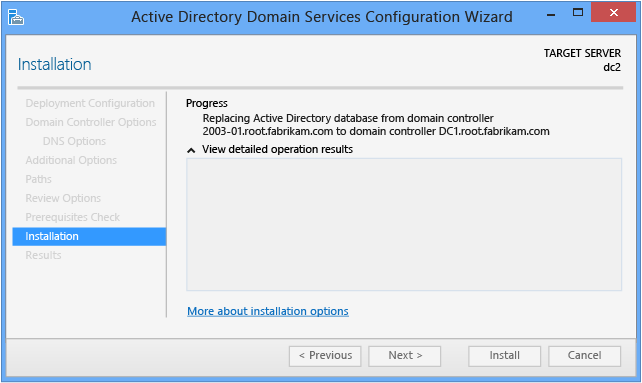Select Prerequisites Check step
The width and height of the screenshot is (642, 383).
click(x=72, y=217)
